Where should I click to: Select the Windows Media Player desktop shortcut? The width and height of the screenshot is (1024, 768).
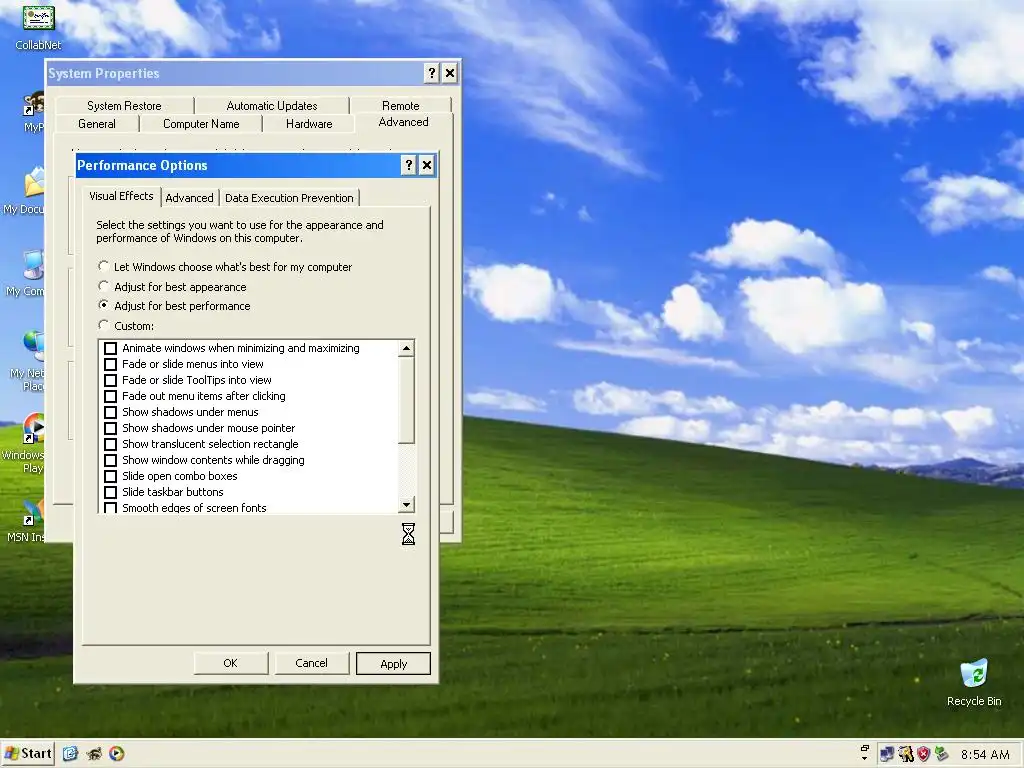tap(26, 443)
